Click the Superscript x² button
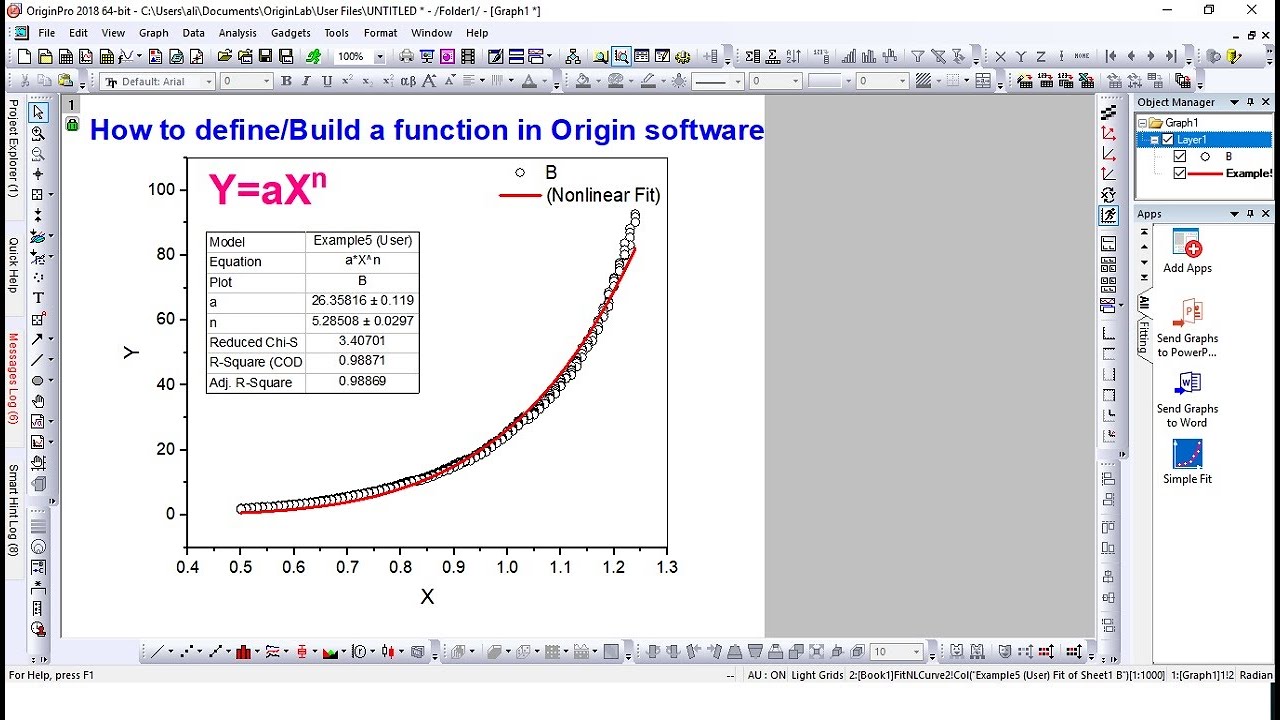 click(x=347, y=81)
